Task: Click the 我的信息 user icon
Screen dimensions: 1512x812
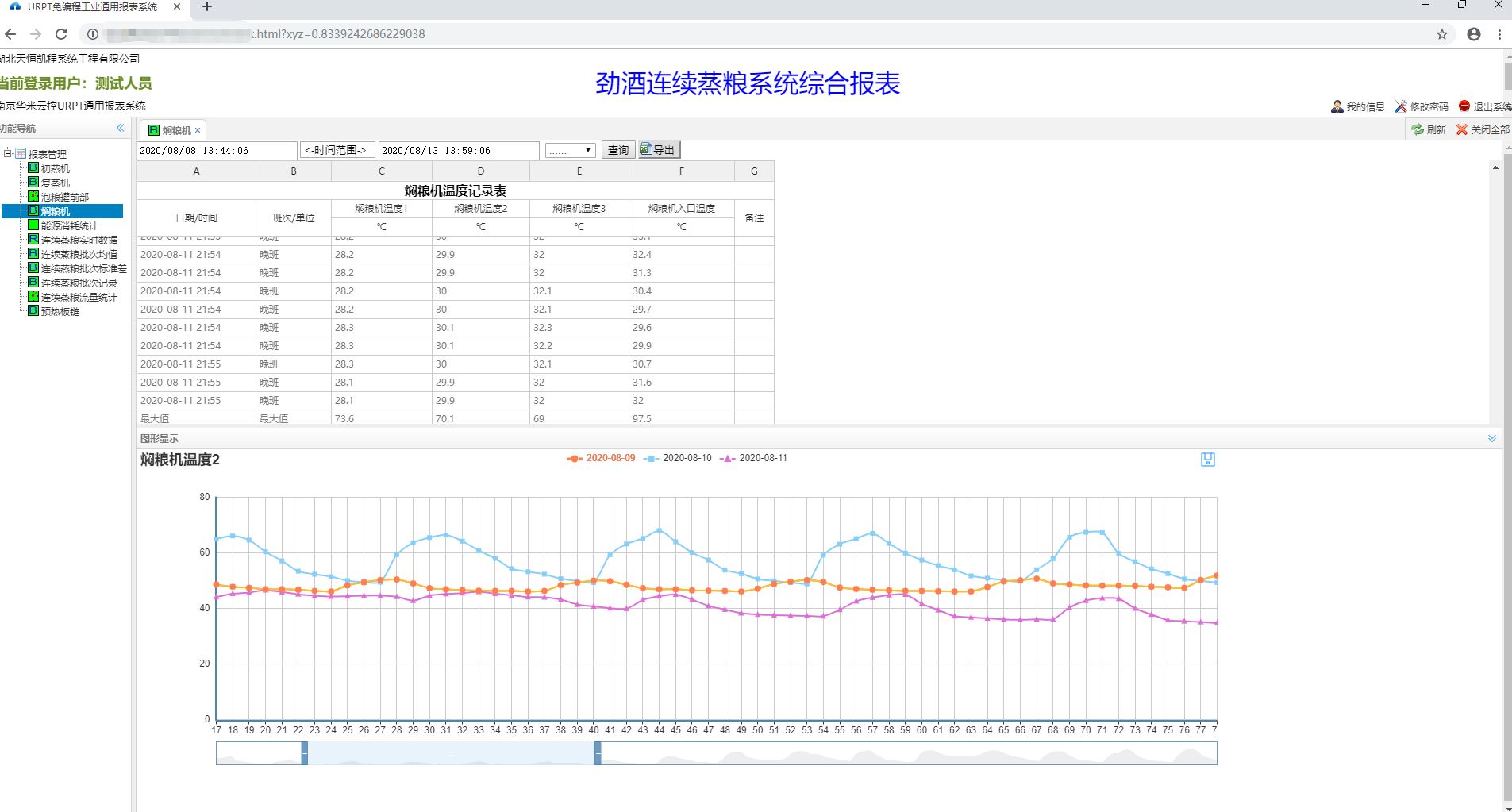Action: (x=1337, y=106)
